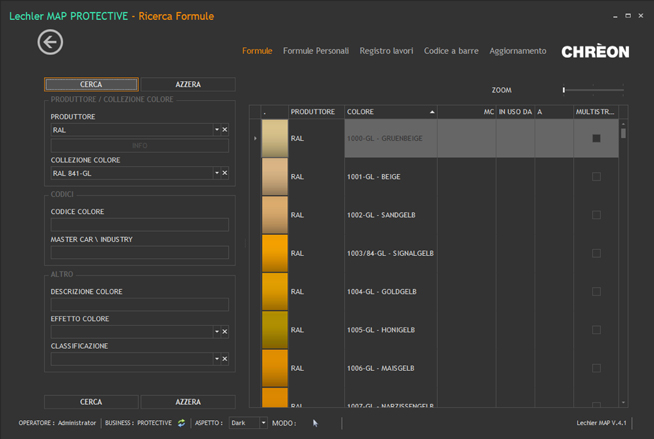This screenshot has height=439, width=654.
Task: Toggle Multistrato checkbox for 1006-GL Maisgelb
Action: 596,368
